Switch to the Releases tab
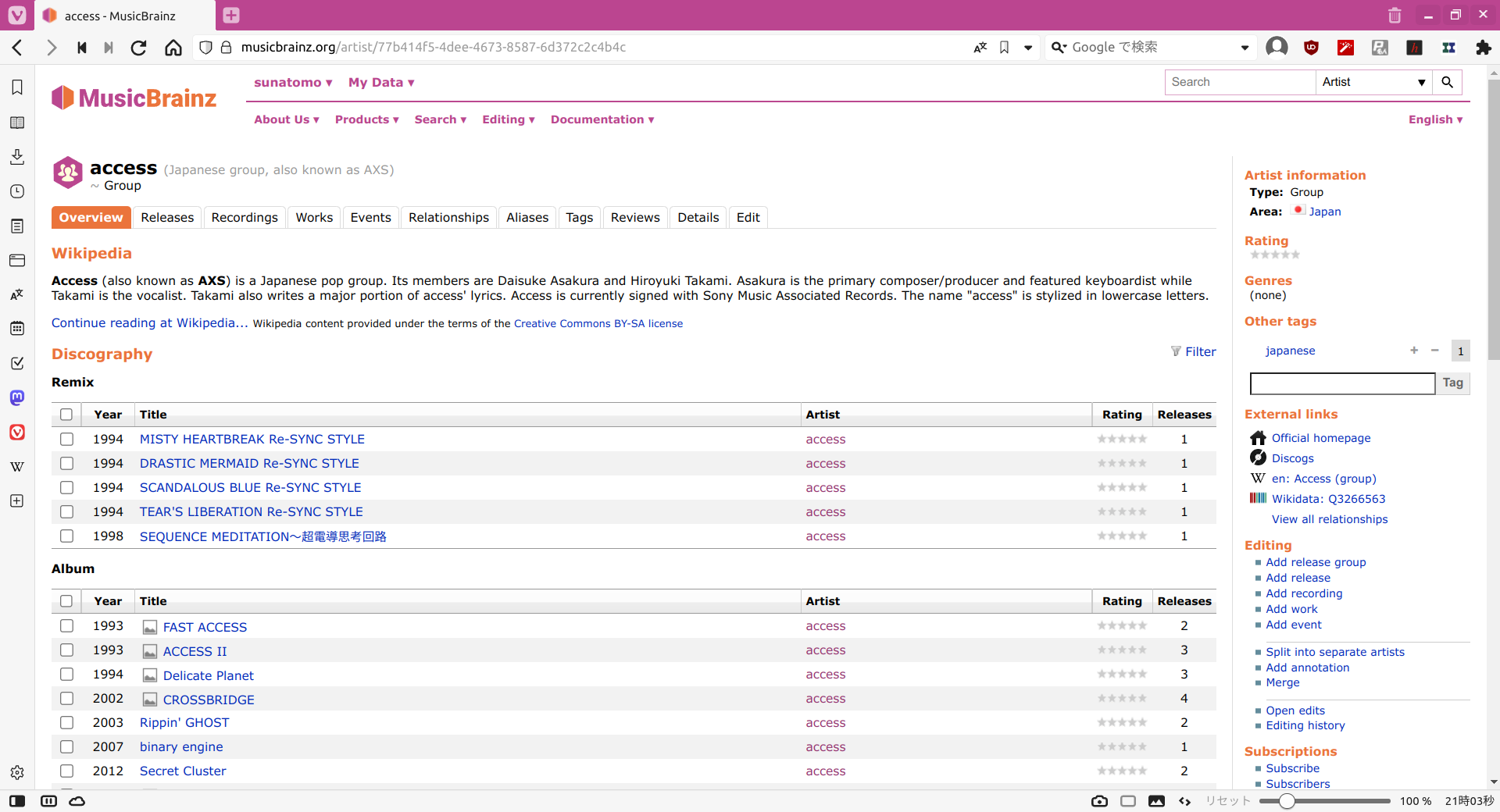1500x812 pixels. click(x=167, y=218)
